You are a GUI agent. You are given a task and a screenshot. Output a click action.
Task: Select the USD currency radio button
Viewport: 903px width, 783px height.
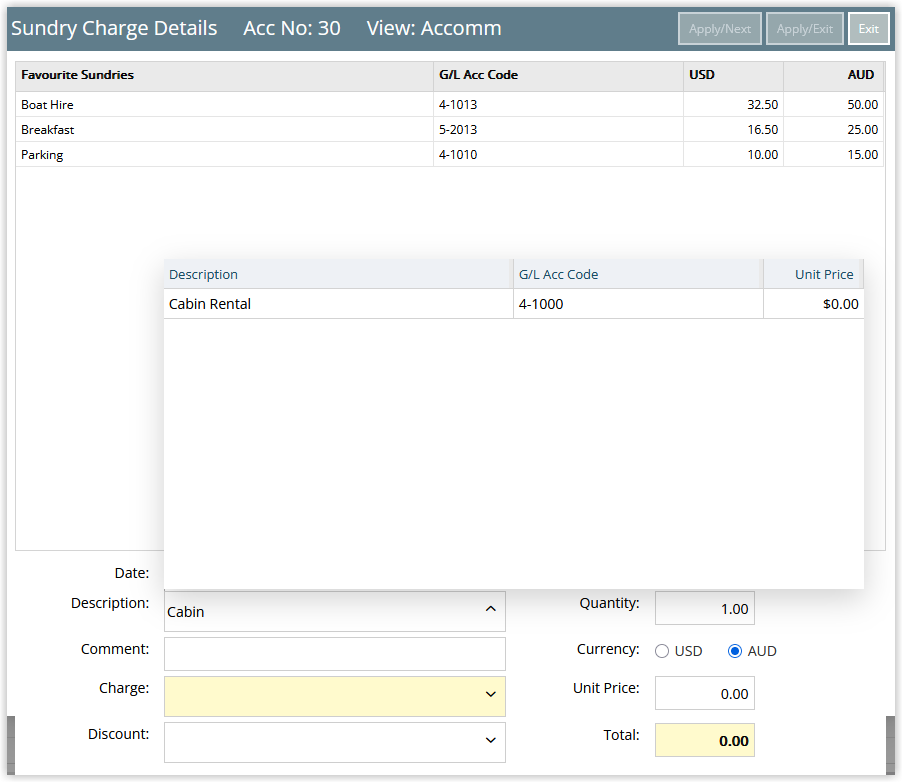coord(662,651)
